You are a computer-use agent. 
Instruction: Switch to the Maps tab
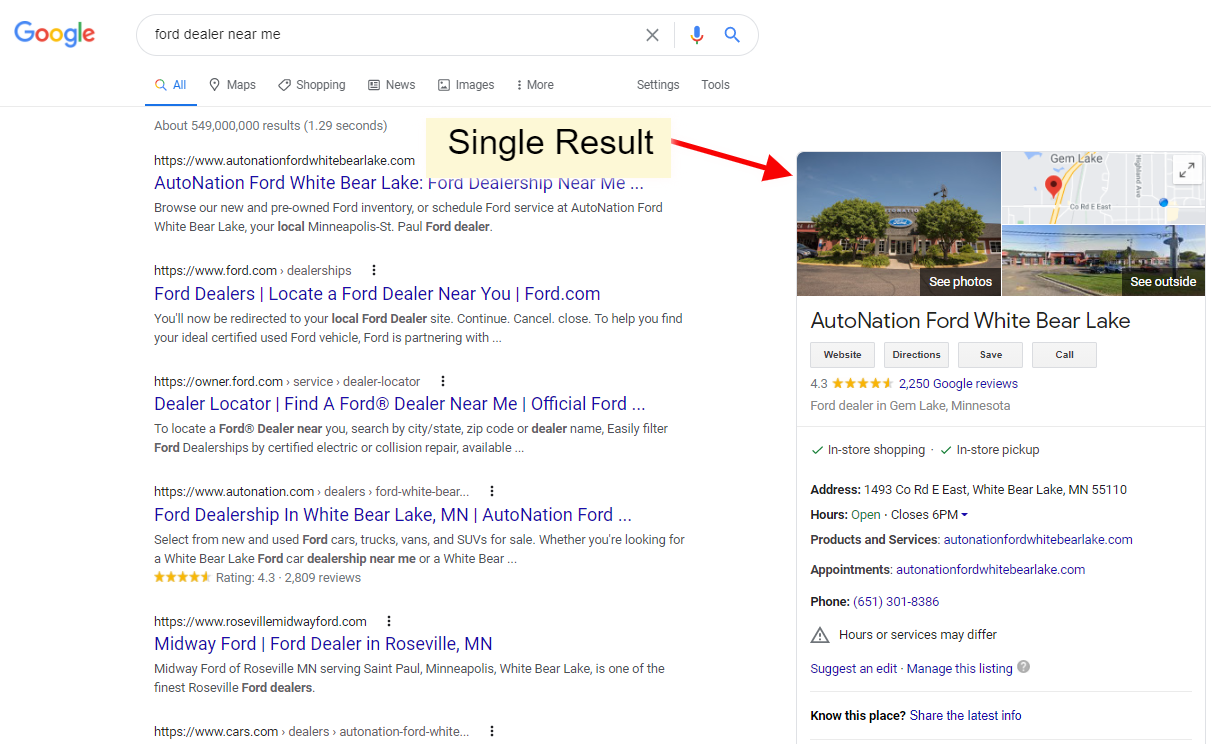pyautogui.click(x=232, y=85)
